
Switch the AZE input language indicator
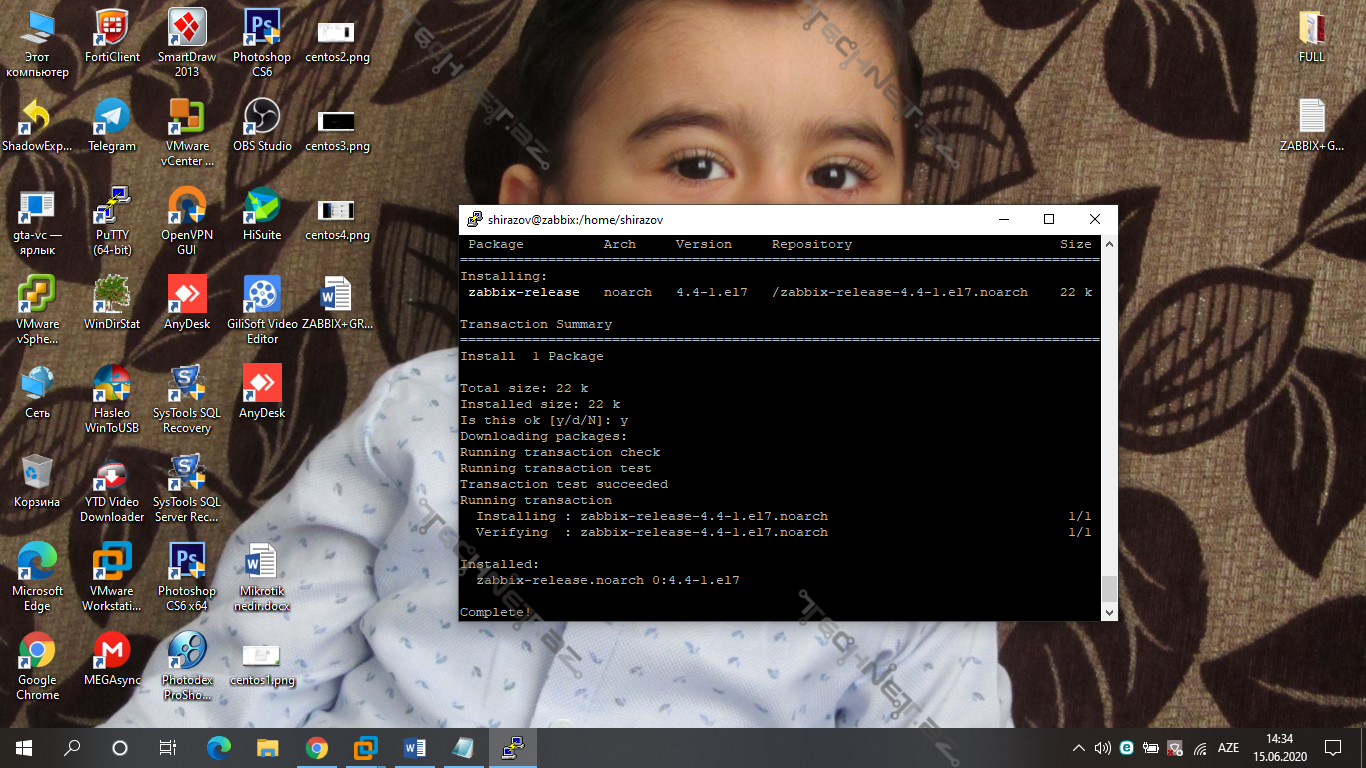point(1228,748)
